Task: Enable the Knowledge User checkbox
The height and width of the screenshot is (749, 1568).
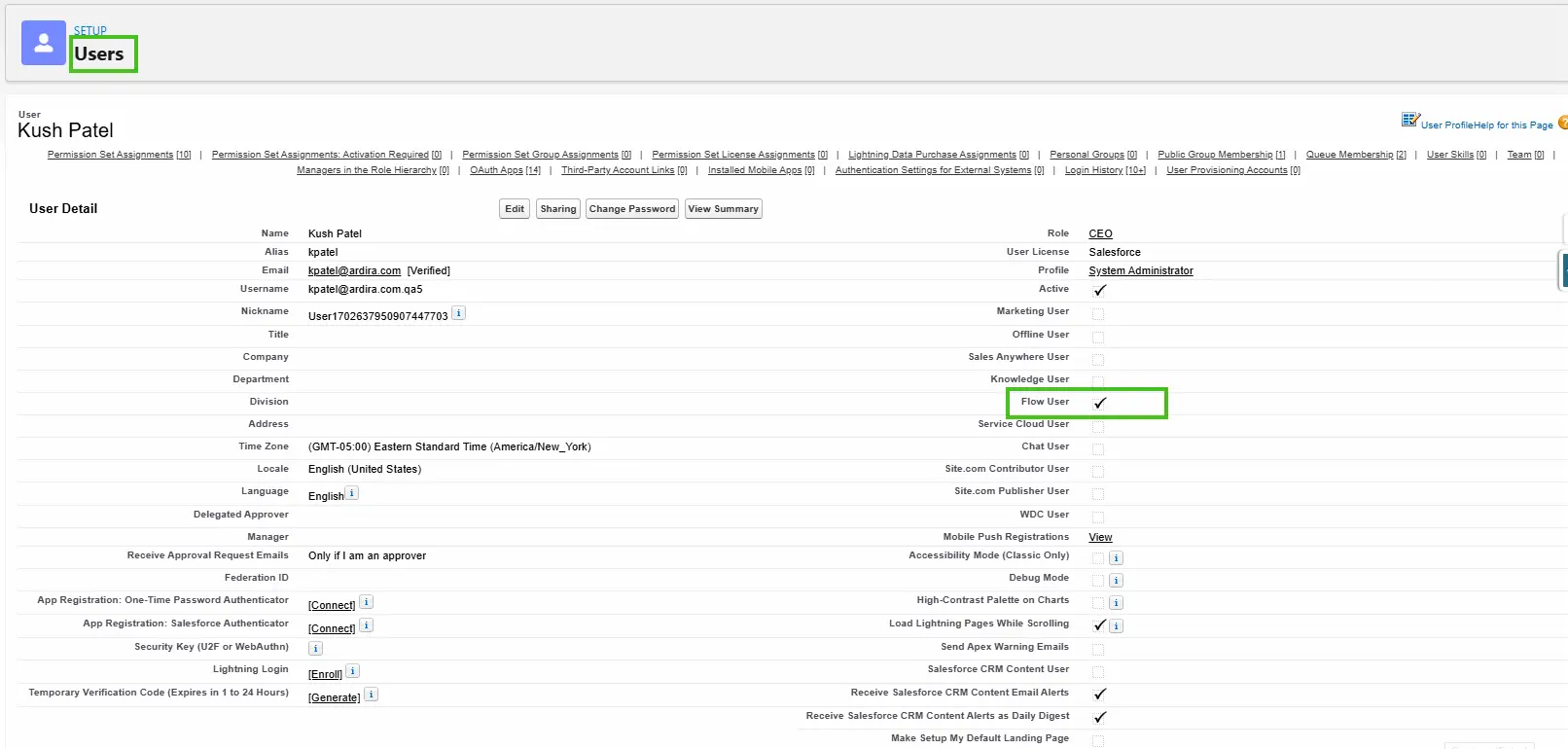Action: [x=1098, y=382]
